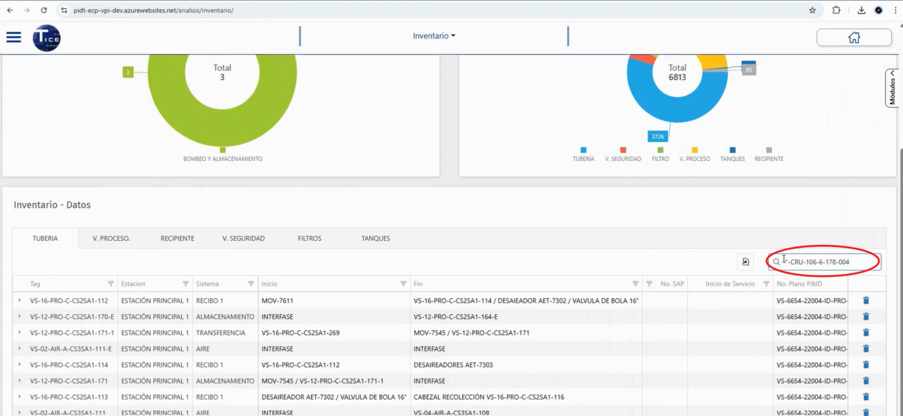Bookmark page with browser star icon
The height and width of the screenshot is (416, 903).
(x=812, y=10)
